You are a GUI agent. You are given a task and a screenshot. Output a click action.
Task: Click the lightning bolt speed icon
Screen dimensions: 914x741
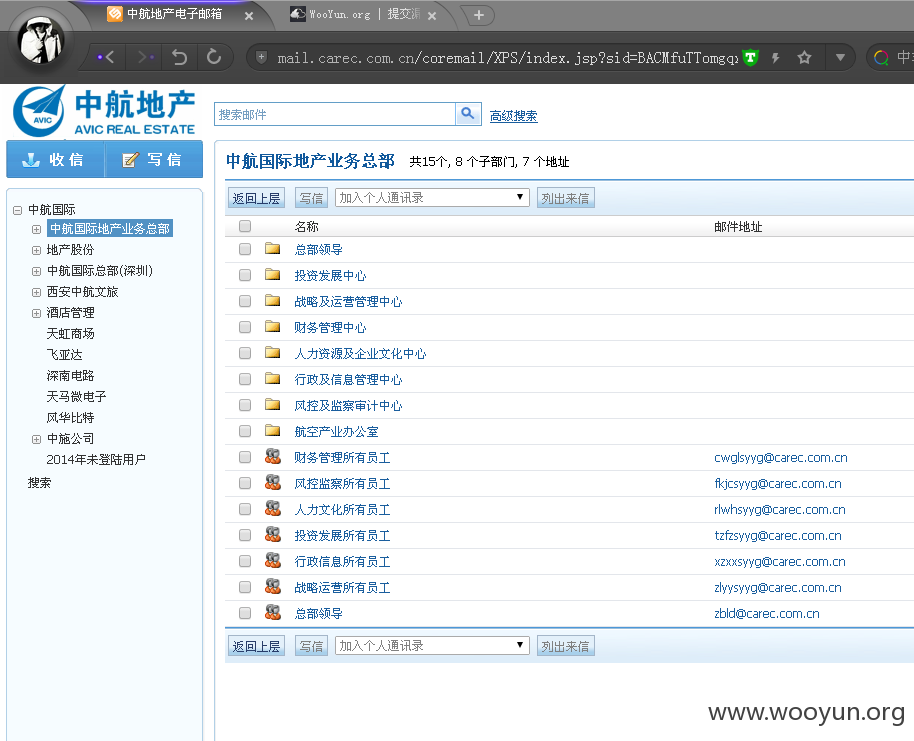[x=776, y=57]
